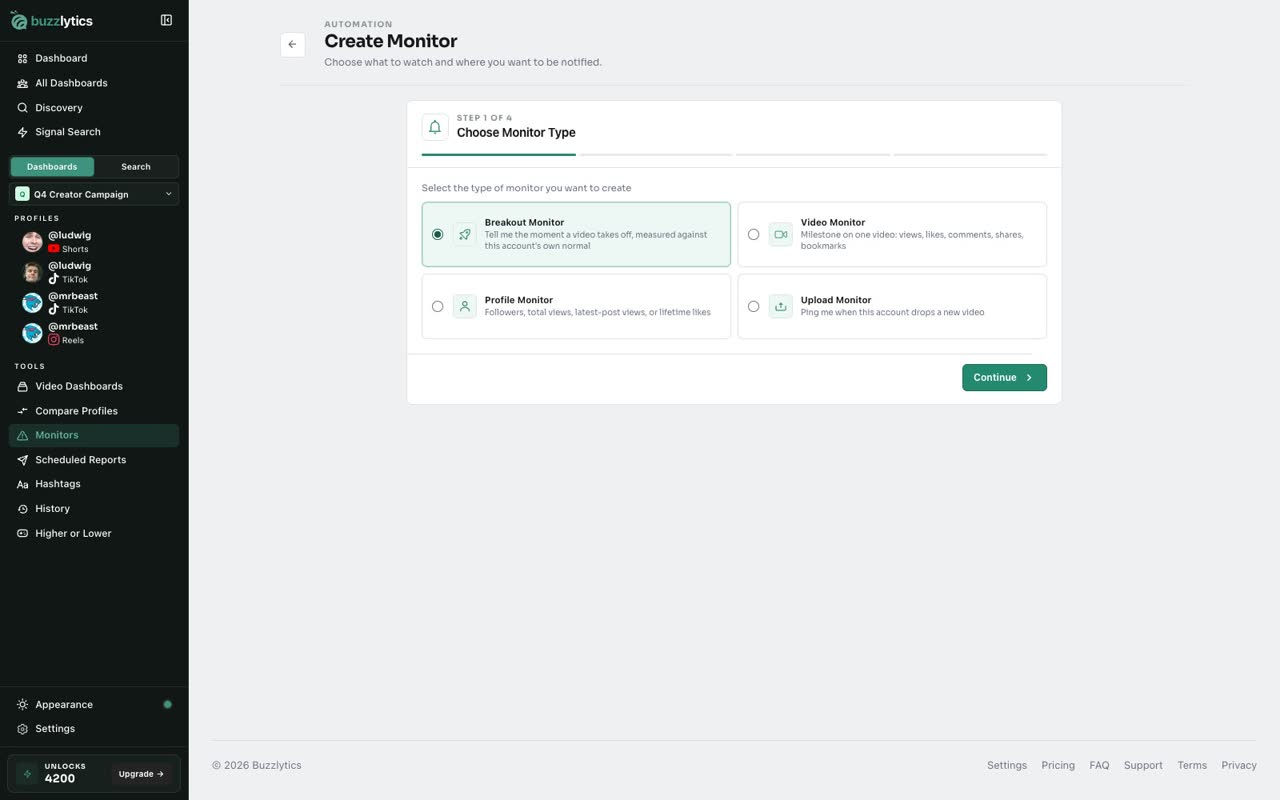Viewport: 1280px width, 800px height.
Task: Open the Privacy footer link
Action: point(1239,766)
